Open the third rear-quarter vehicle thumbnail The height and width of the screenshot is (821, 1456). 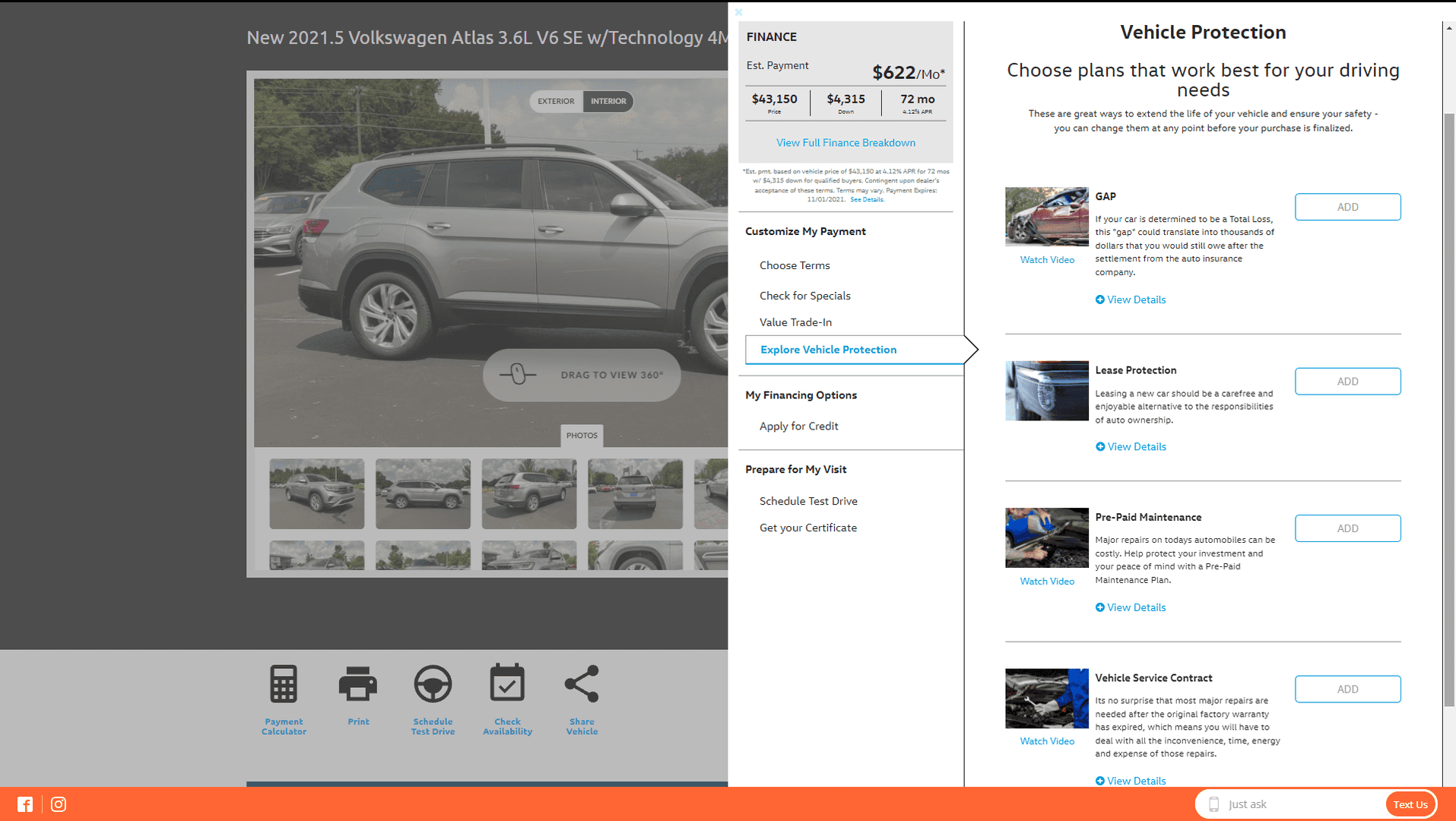tap(529, 493)
